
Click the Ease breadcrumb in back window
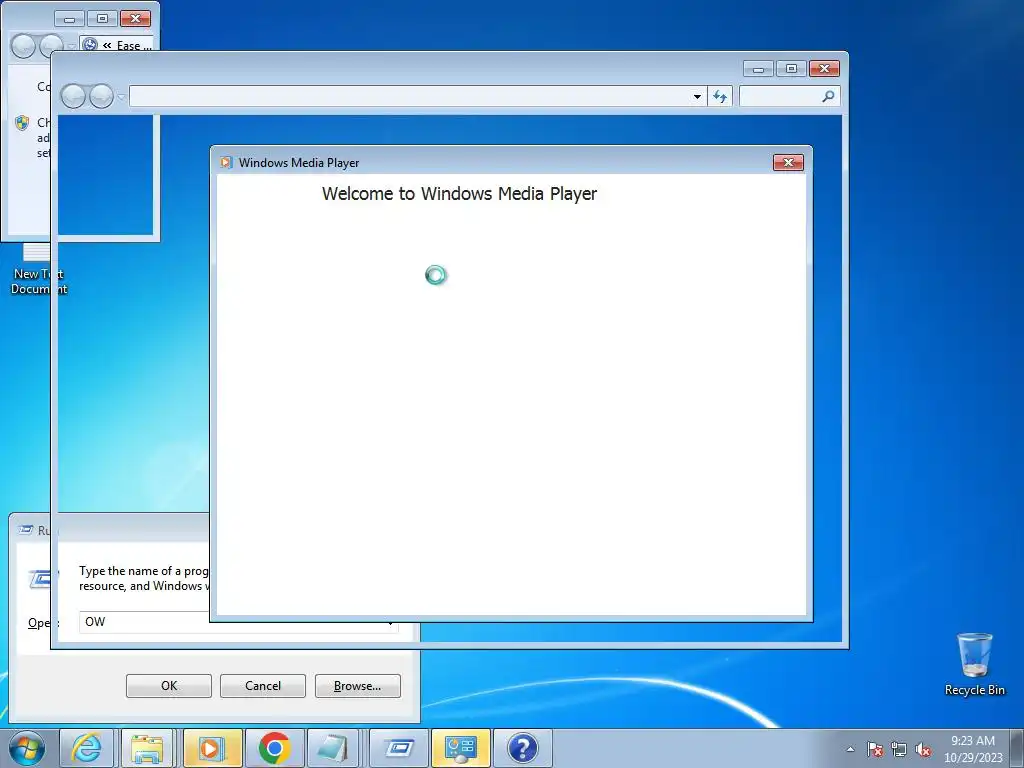pos(129,46)
